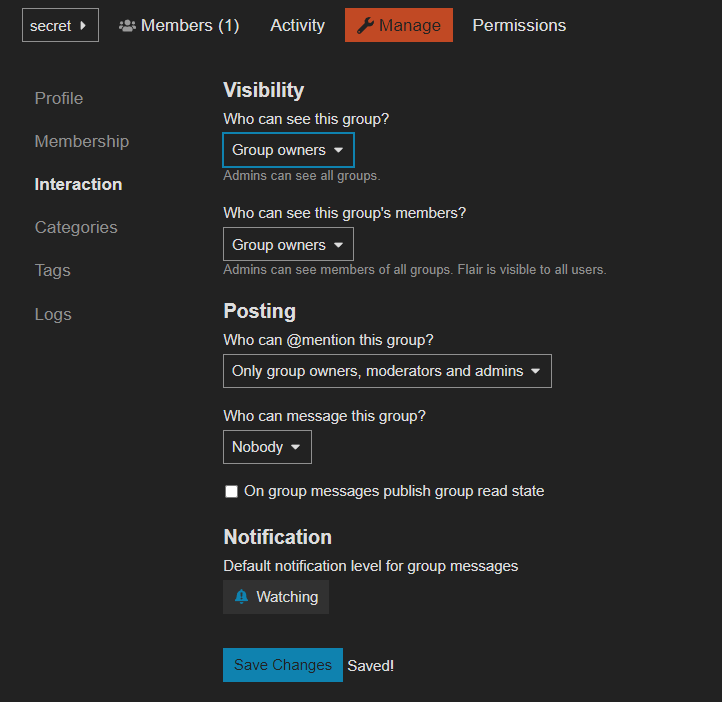Click 'Admins can see all groups.' hint
Image resolution: width=722 pixels, height=702 pixels.
[x=302, y=176]
